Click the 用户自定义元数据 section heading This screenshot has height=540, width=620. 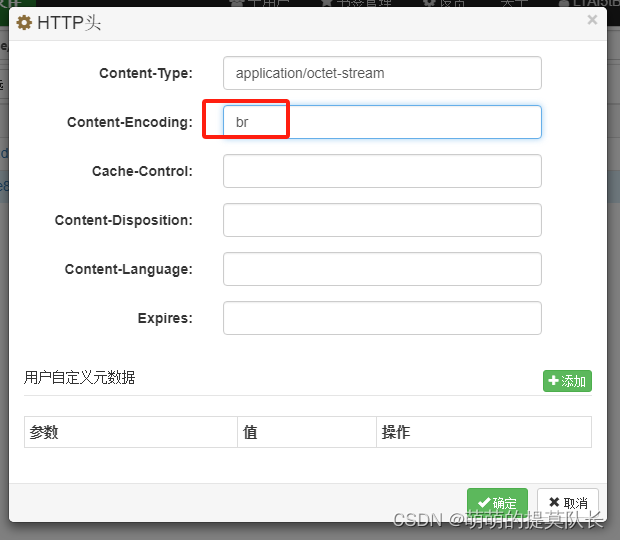[x=79, y=378]
